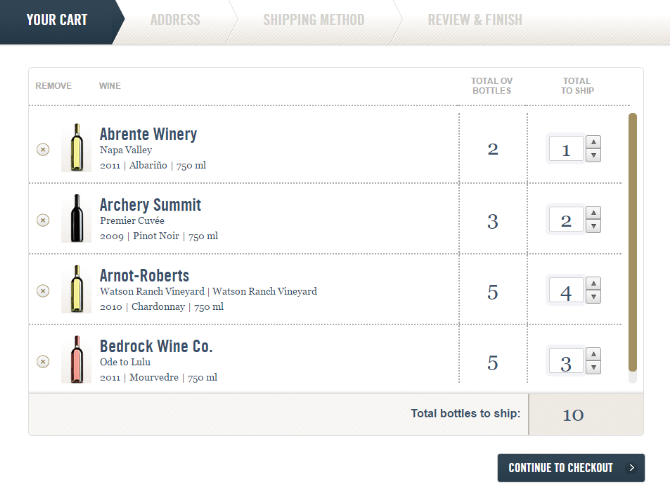Viewport: 670px width, 490px height.
Task: Decrease Archery Summit ship quantity
Action: pos(593,227)
